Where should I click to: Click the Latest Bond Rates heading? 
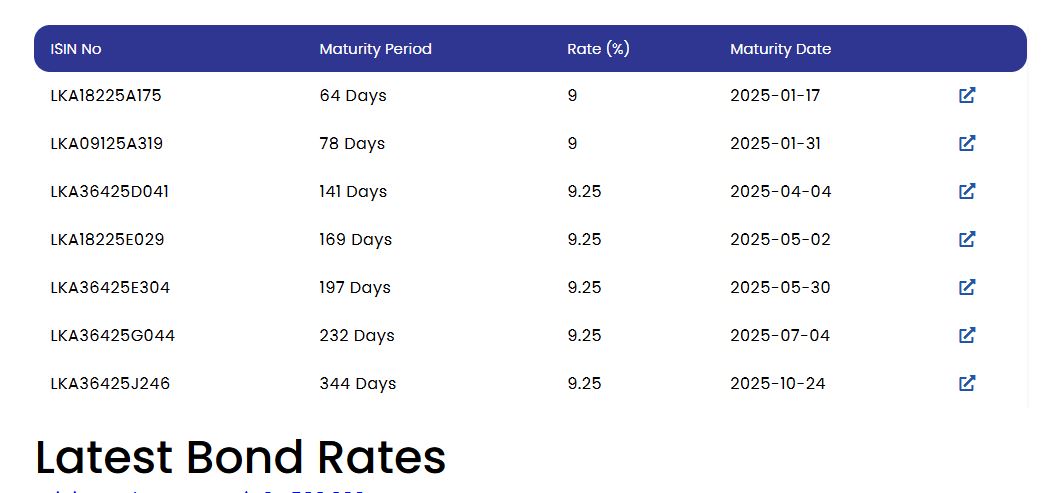[x=240, y=457]
